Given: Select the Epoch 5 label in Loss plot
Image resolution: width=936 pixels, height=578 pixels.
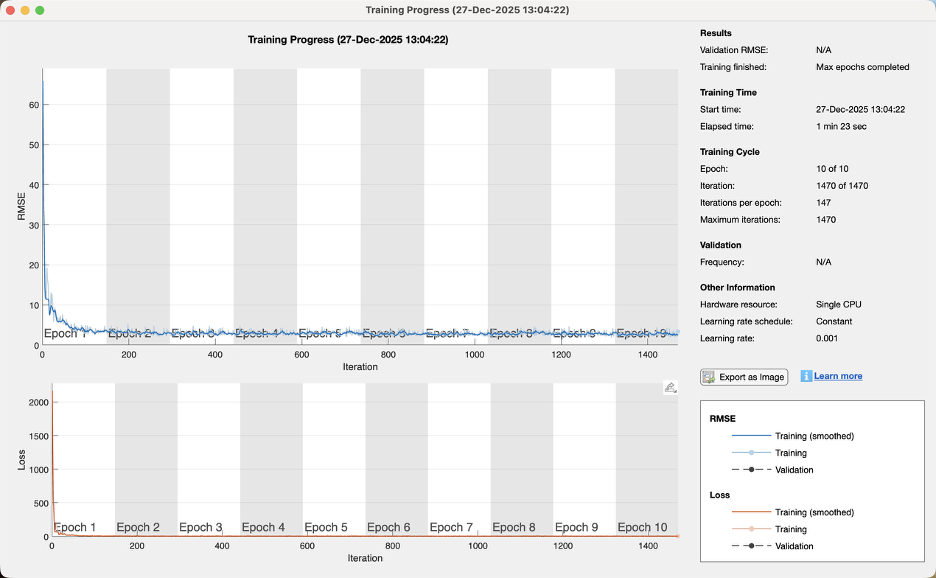Looking at the screenshot, I should pyautogui.click(x=326, y=527).
